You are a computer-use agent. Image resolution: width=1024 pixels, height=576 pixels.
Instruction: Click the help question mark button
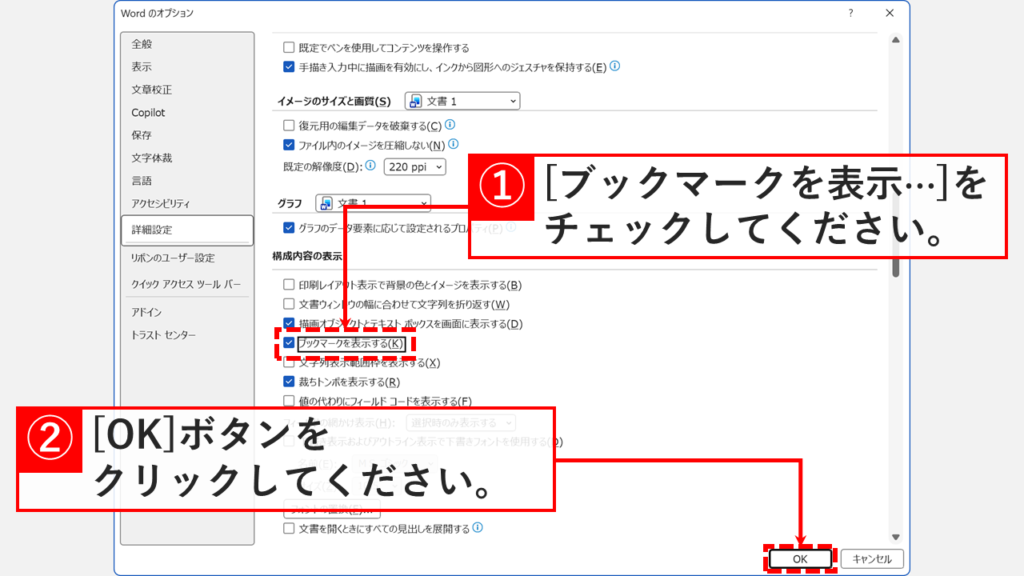850,13
